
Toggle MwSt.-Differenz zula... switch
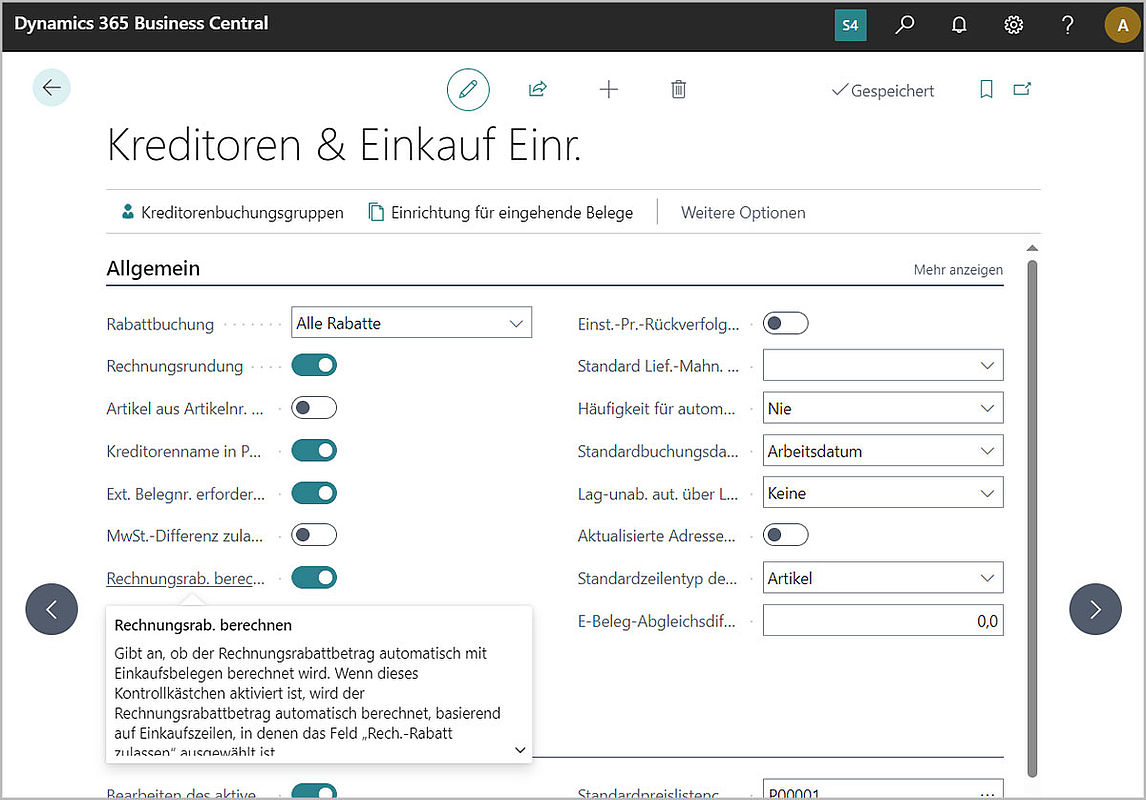click(x=314, y=536)
